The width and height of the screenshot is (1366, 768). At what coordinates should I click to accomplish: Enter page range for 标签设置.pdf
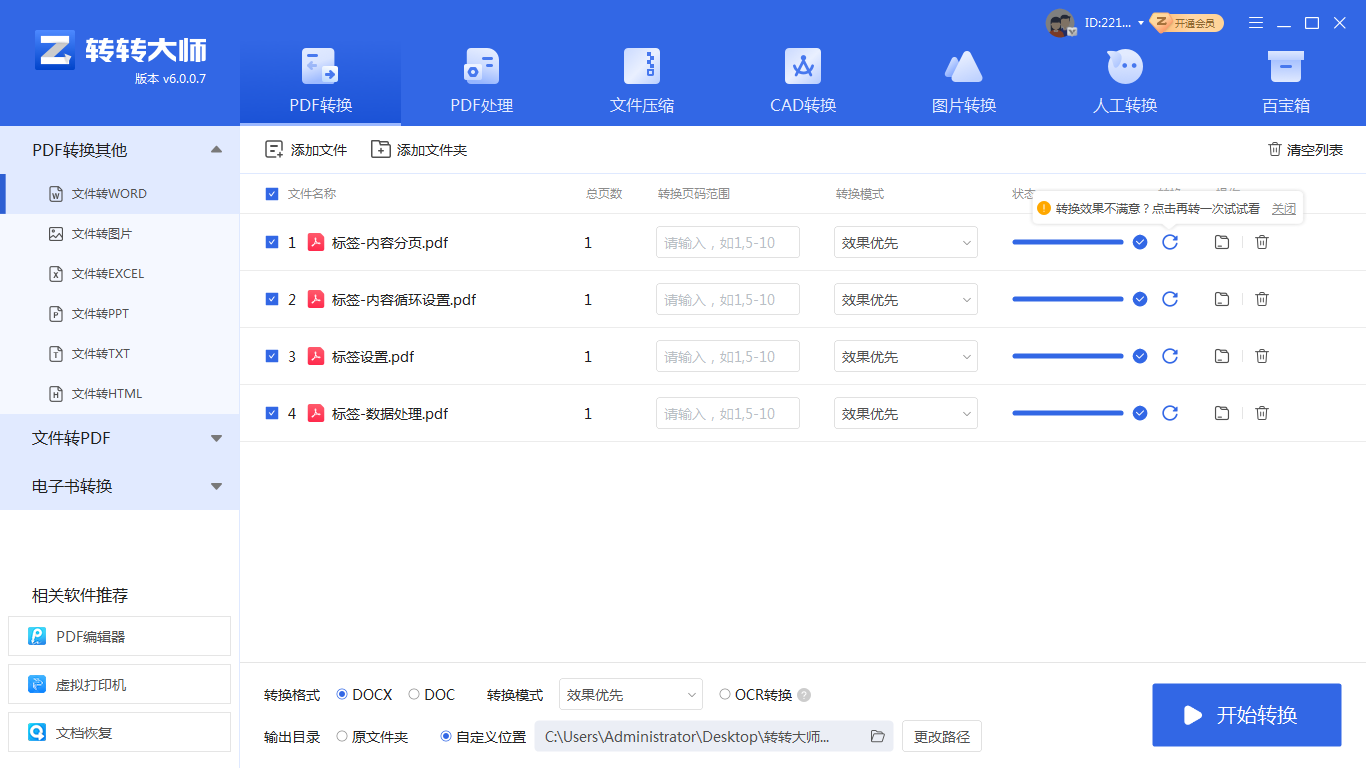click(727, 355)
